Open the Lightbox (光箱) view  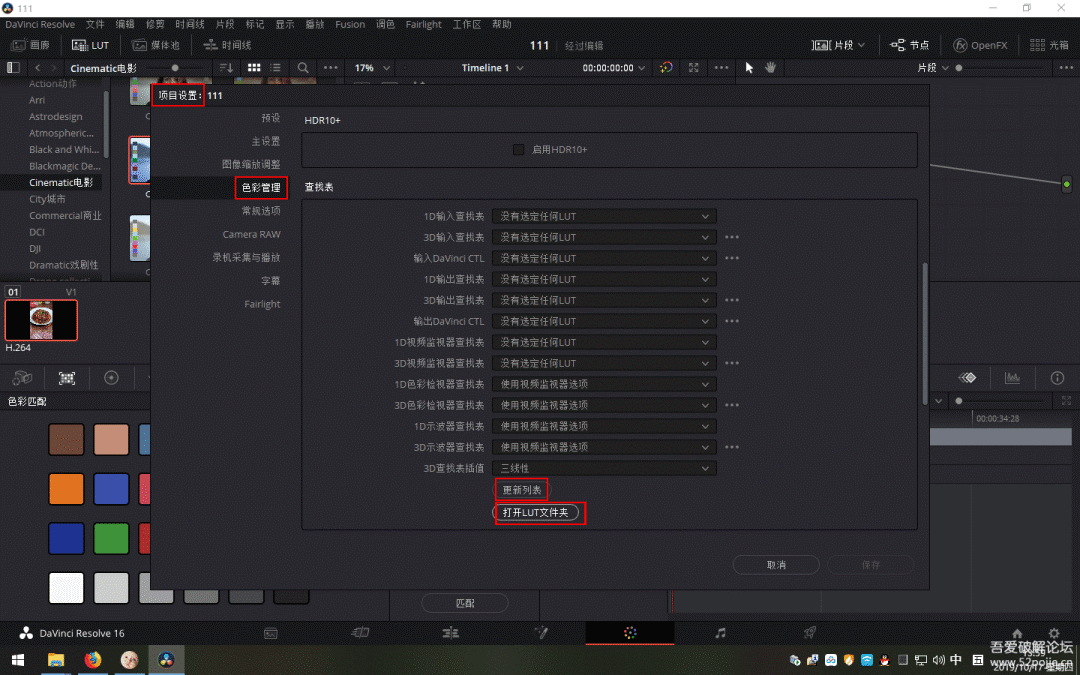(x=1049, y=45)
